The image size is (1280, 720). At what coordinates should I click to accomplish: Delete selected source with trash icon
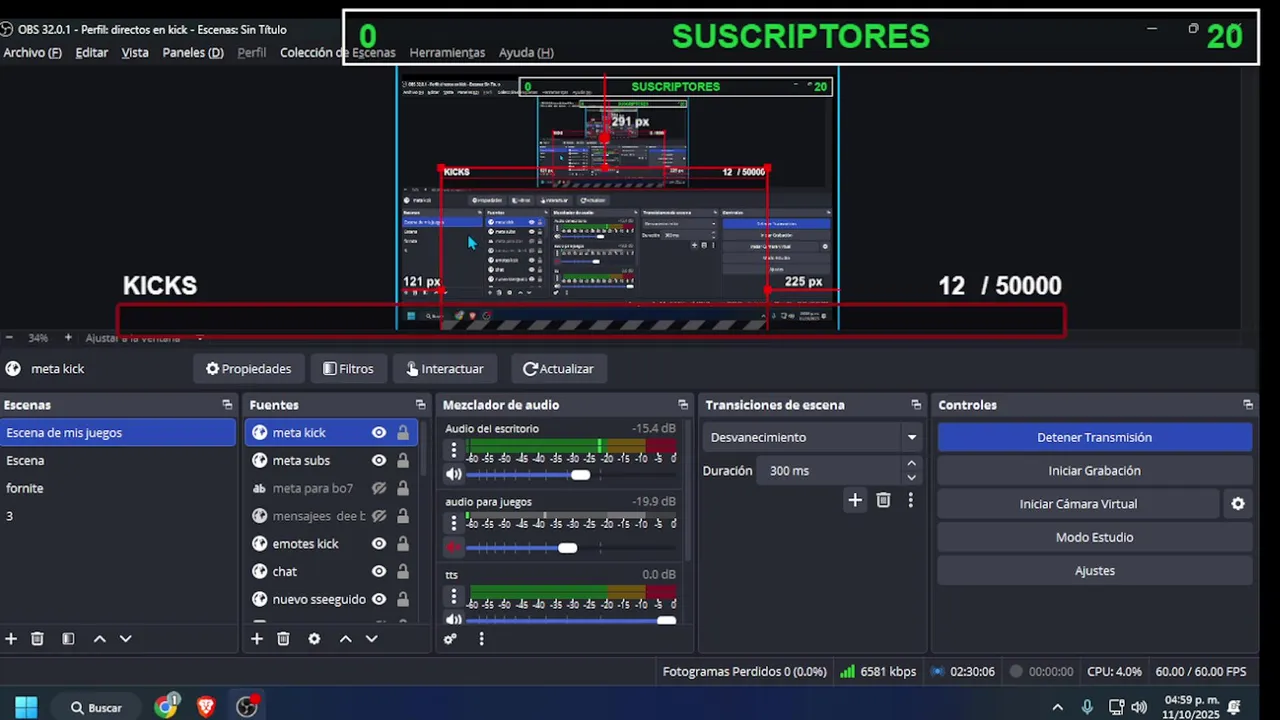(x=283, y=639)
